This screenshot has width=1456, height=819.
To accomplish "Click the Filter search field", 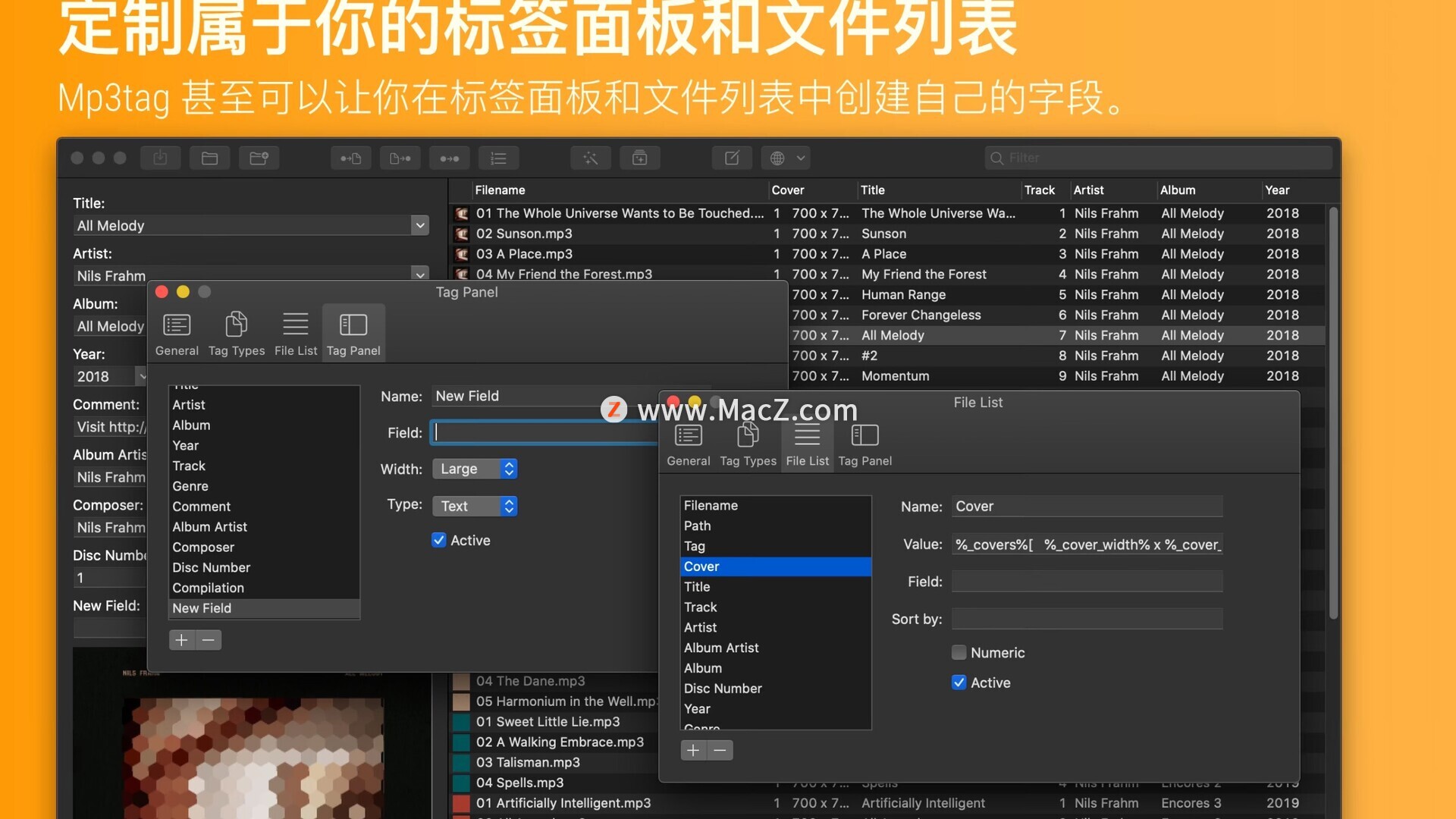I will pos(1158,158).
